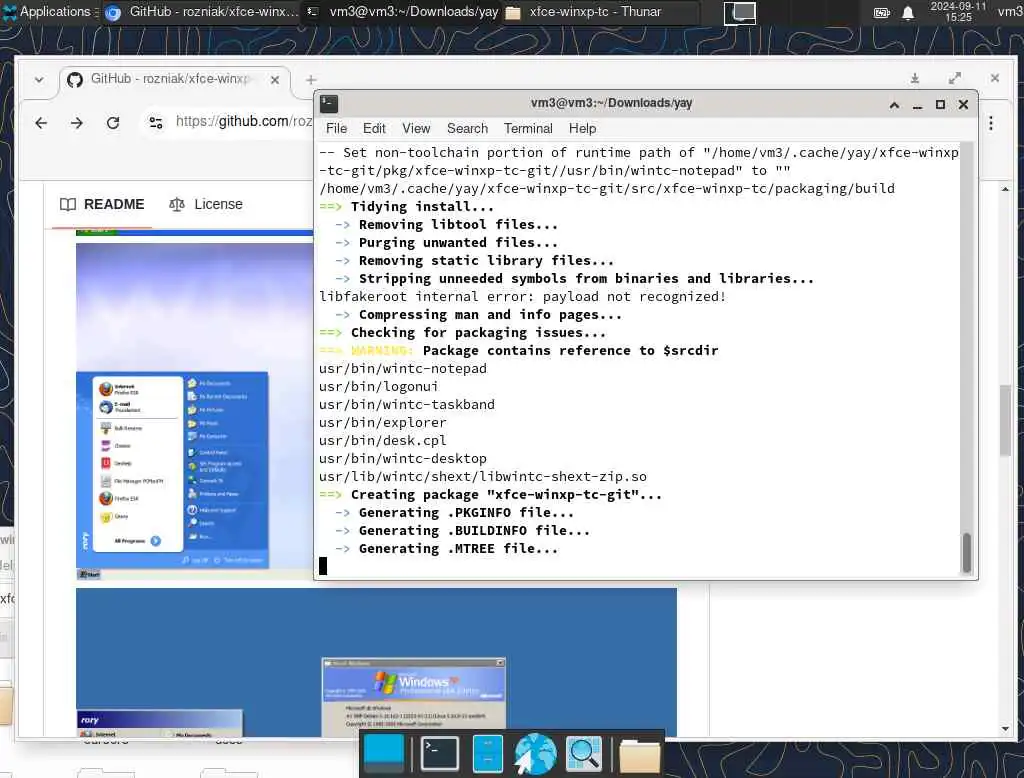This screenshot has height=778, width=1024.
Task: Click the 'libwintc-shext-zip.so' terminal line
Action: 483,476
